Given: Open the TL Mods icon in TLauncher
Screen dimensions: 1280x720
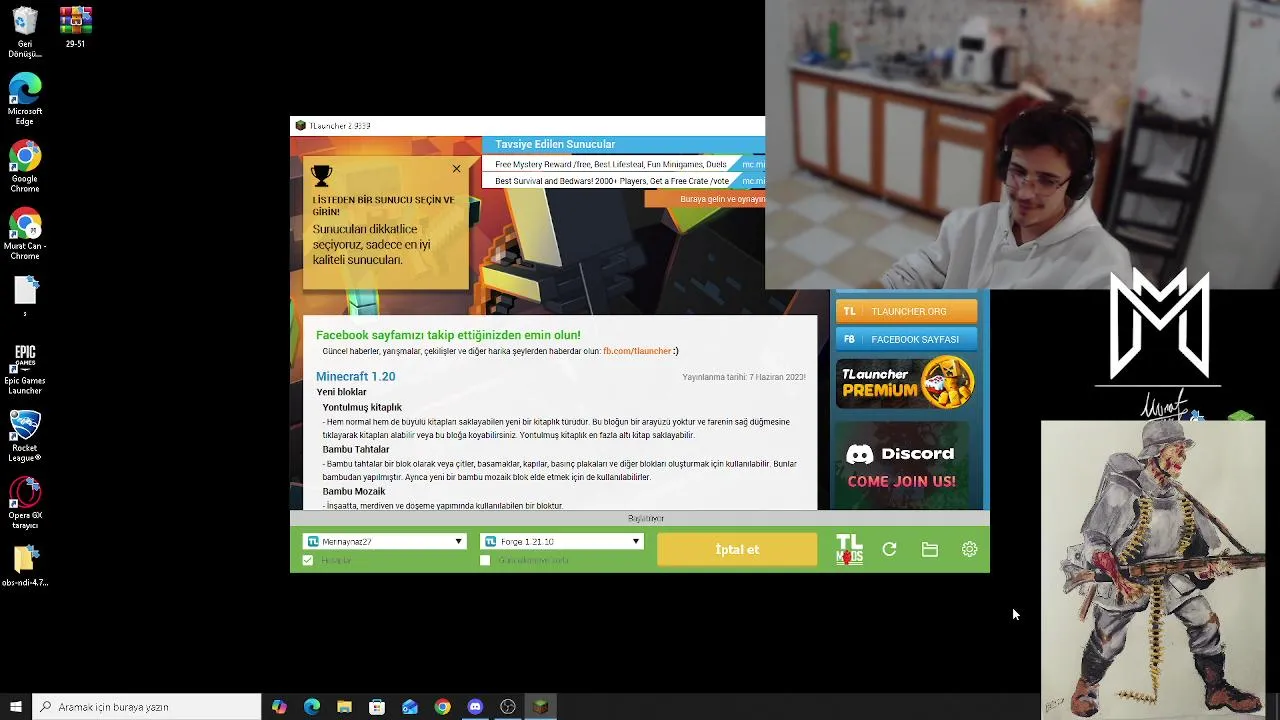Looking at the screenshot, I should 849,550.
